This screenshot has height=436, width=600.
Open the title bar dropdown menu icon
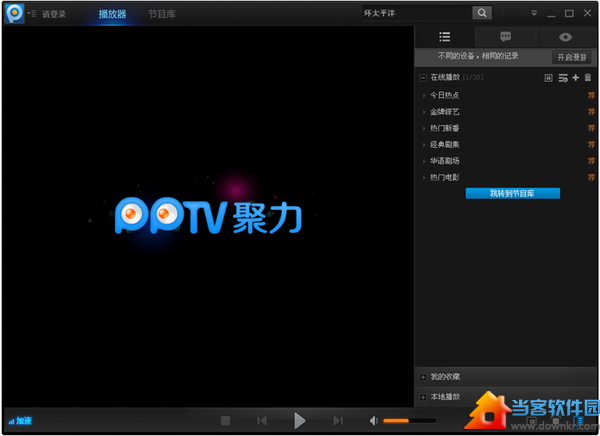[x=534, y=13]
